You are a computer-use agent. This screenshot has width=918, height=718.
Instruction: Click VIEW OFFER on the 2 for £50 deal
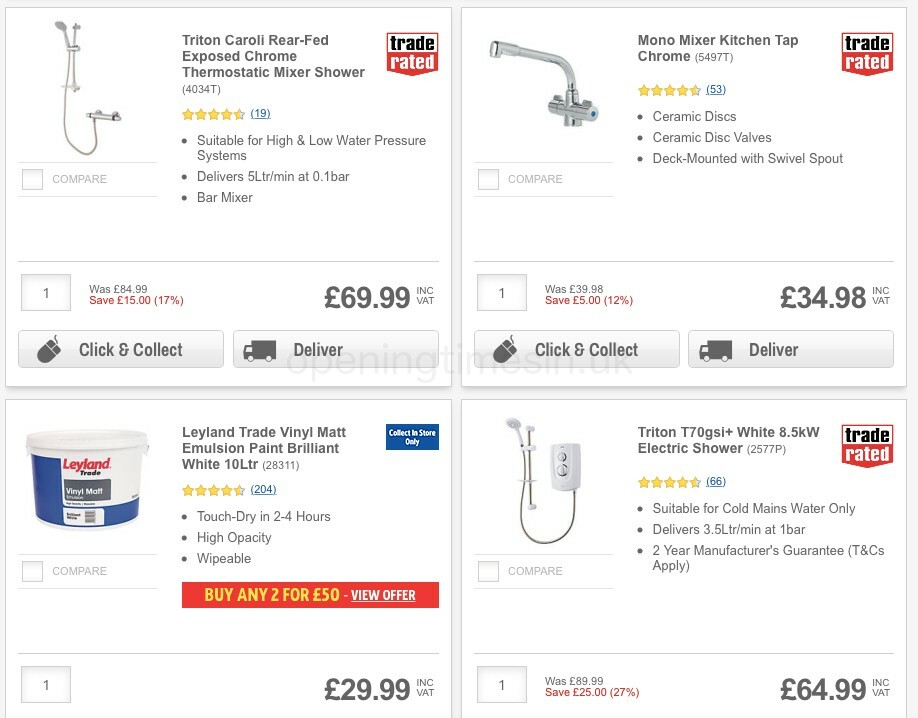381,595
